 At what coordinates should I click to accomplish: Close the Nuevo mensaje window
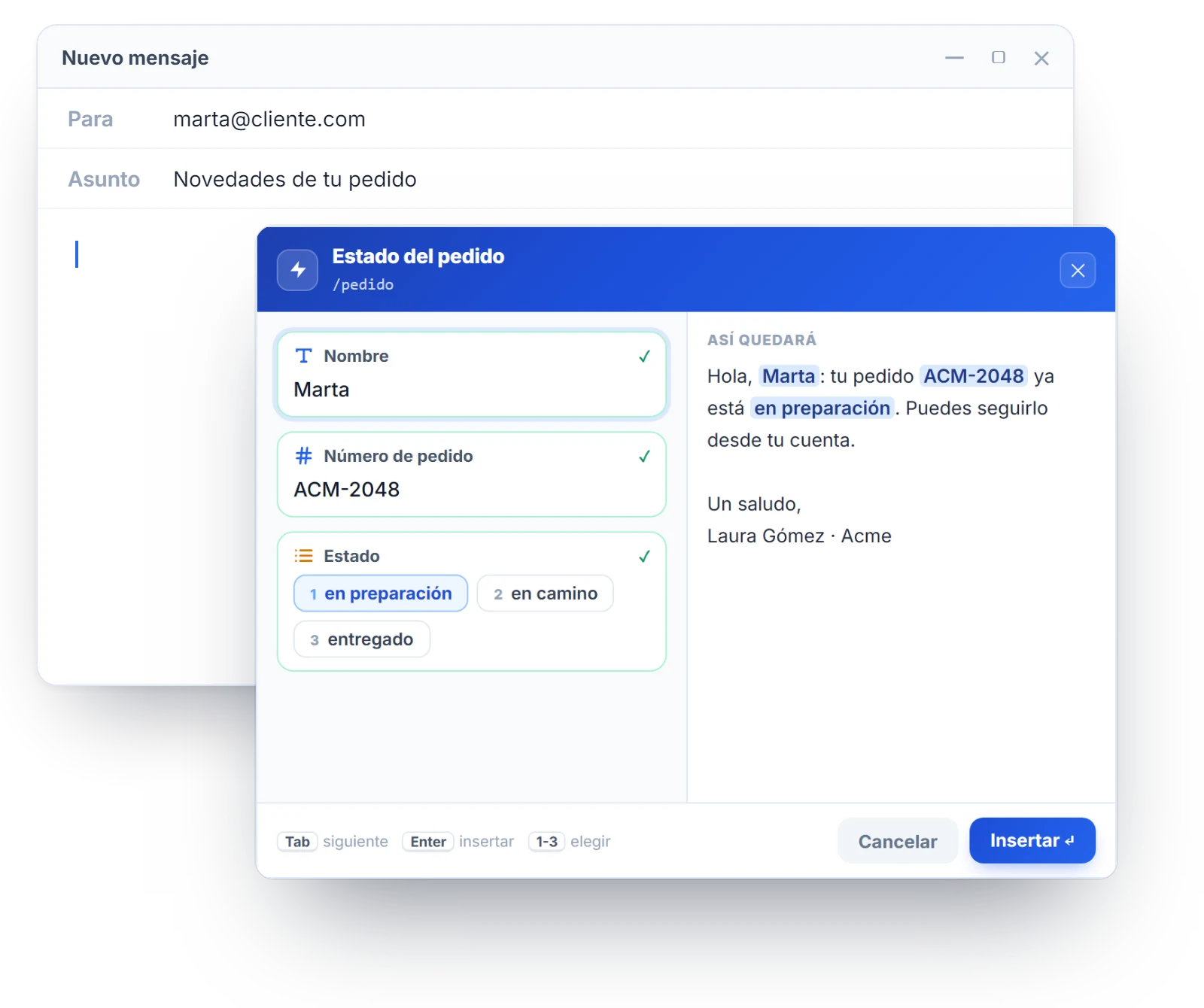[1041, 58]
